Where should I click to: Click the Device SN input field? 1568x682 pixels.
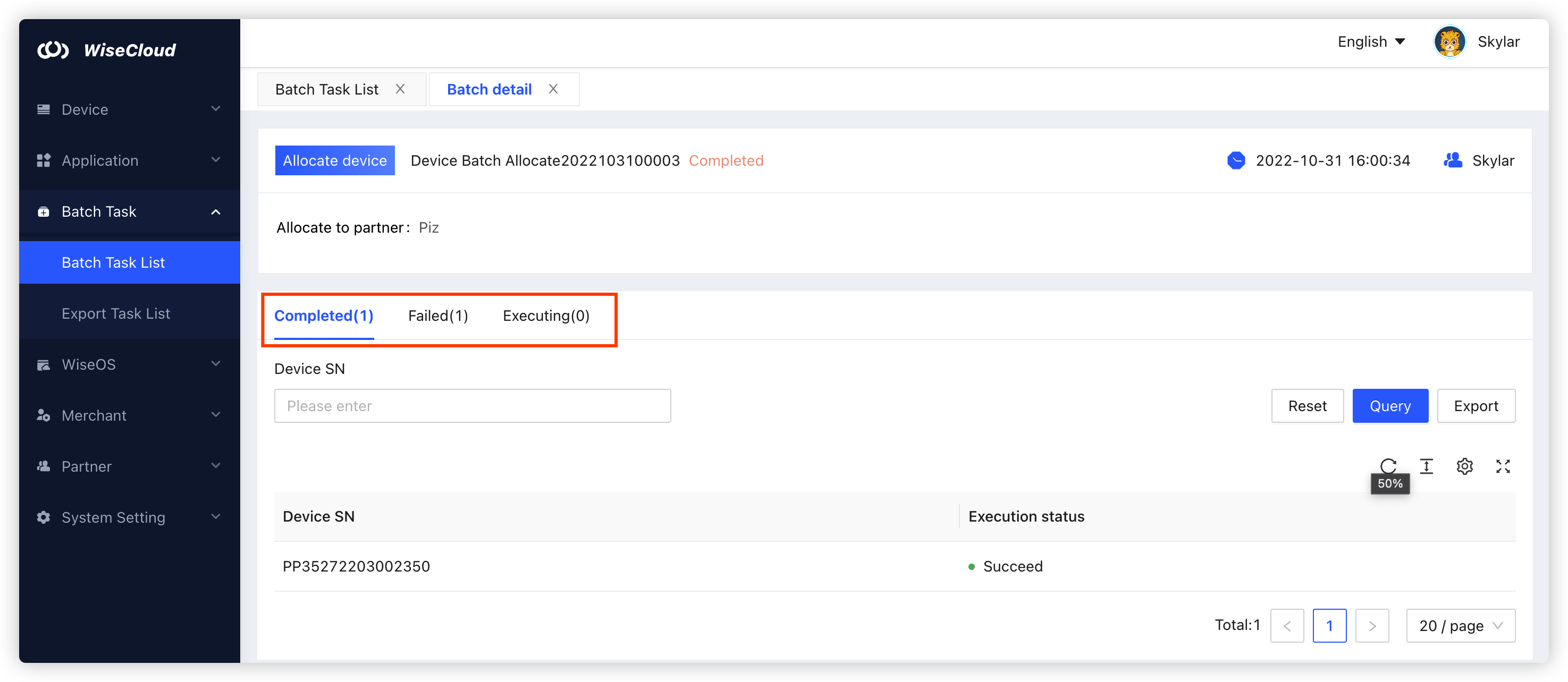pos(473,406)
